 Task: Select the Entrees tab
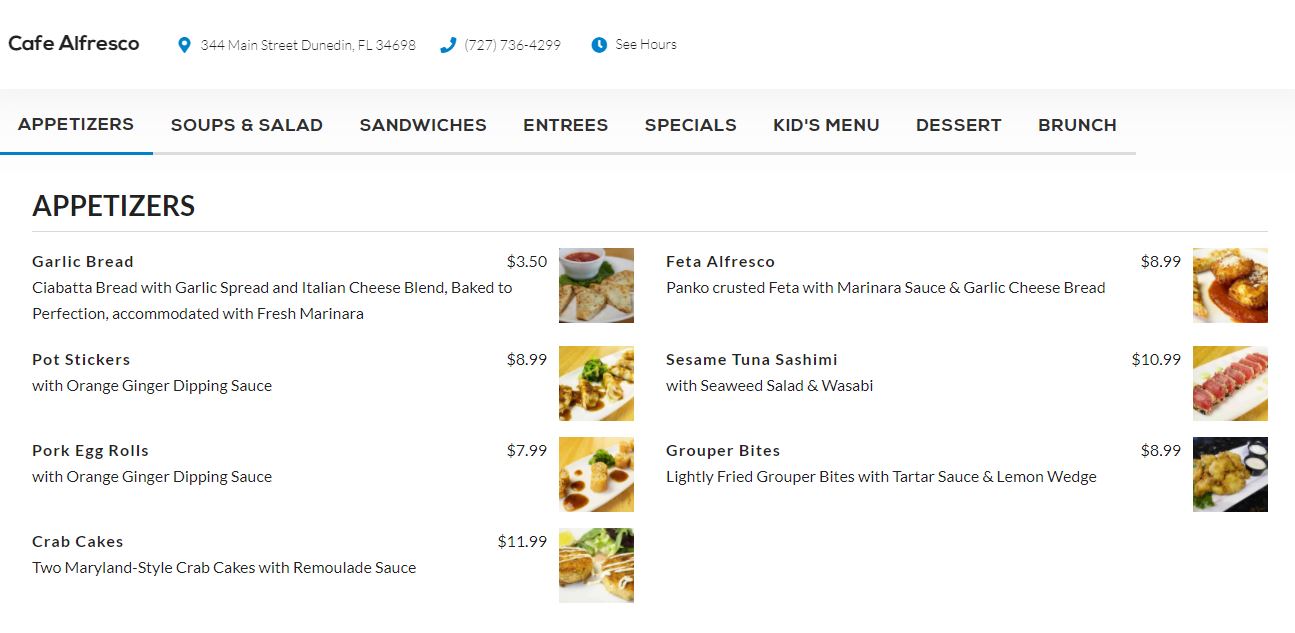coord(566,125)
